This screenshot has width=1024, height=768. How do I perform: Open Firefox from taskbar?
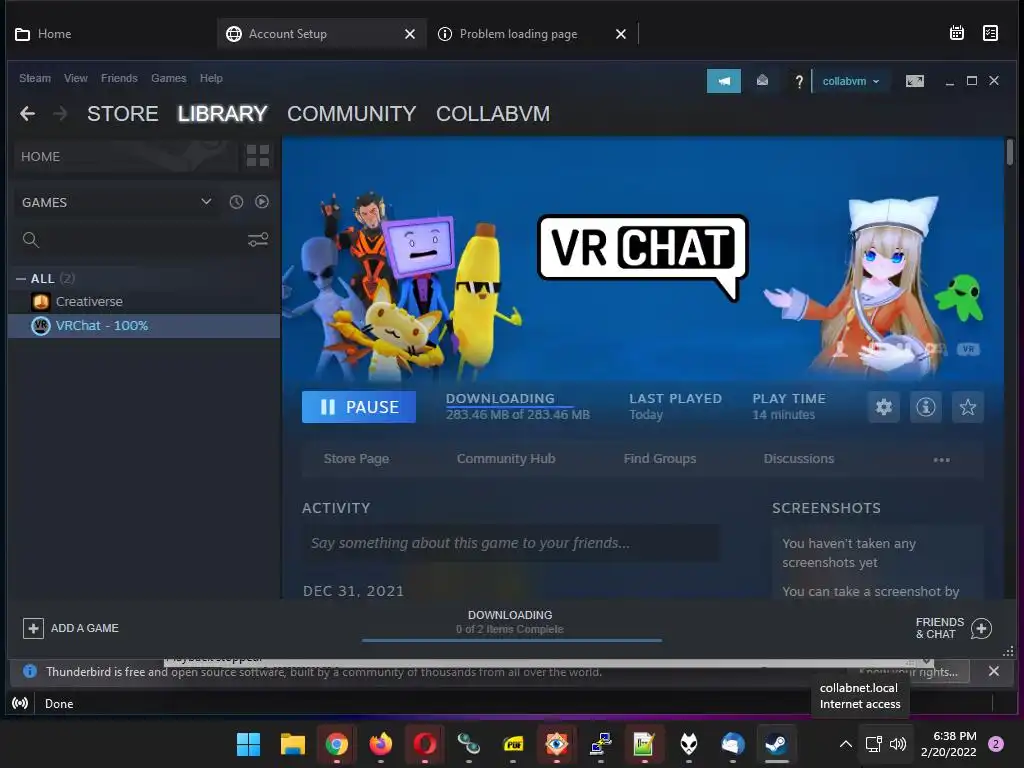tap(381, 744)
